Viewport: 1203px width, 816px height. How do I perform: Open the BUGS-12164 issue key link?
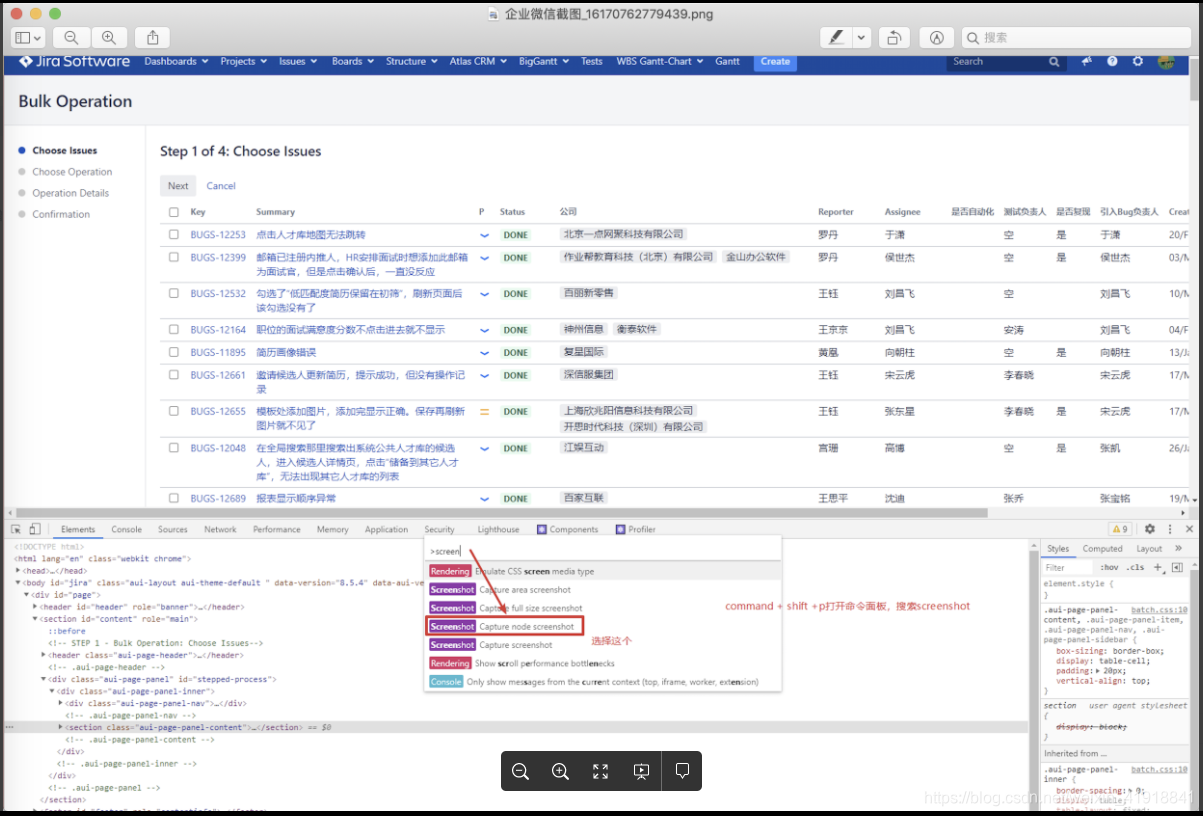218,329
